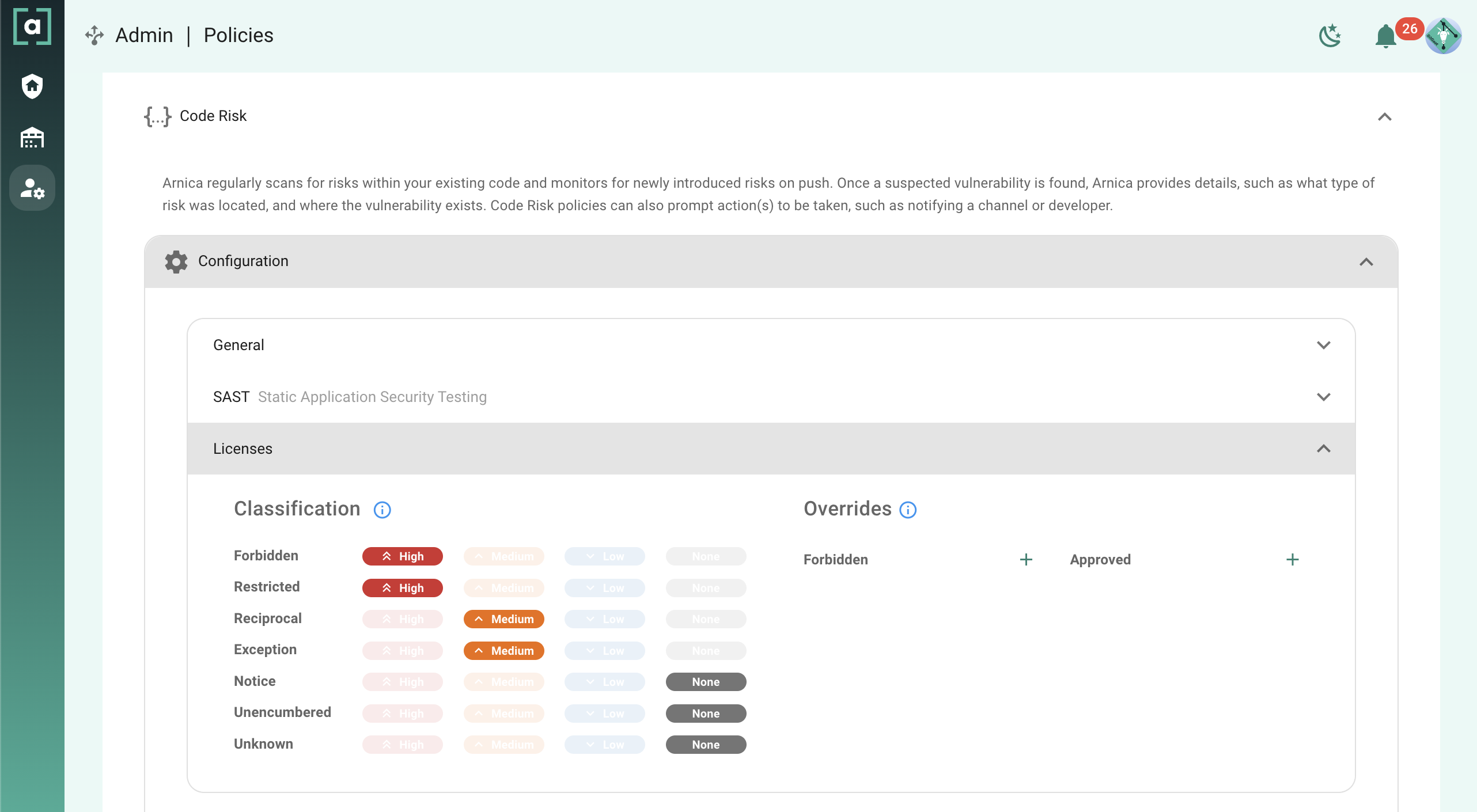1477x812 pixels.
Task: Open the shield home dashboard icon
Action: pyautogui.click(x=32, y=86)
